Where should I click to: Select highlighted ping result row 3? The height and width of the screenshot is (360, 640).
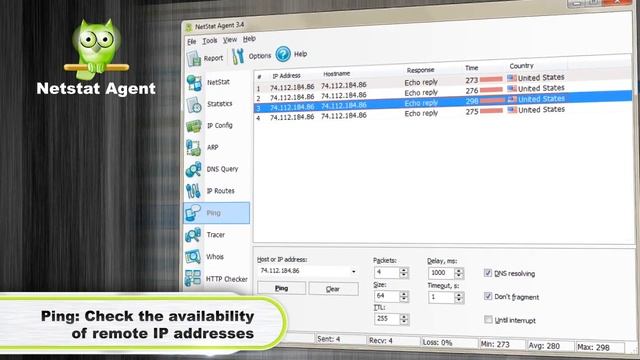click(443, 102)
